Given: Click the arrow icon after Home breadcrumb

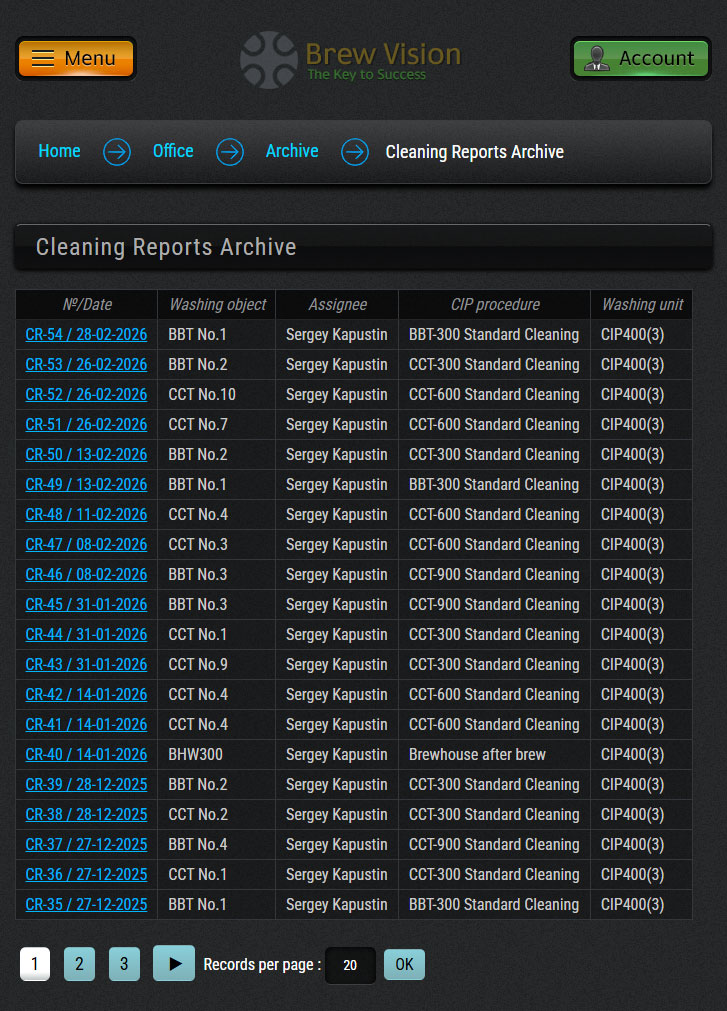Looking at the screenshot, I should (x=117, y=152).
